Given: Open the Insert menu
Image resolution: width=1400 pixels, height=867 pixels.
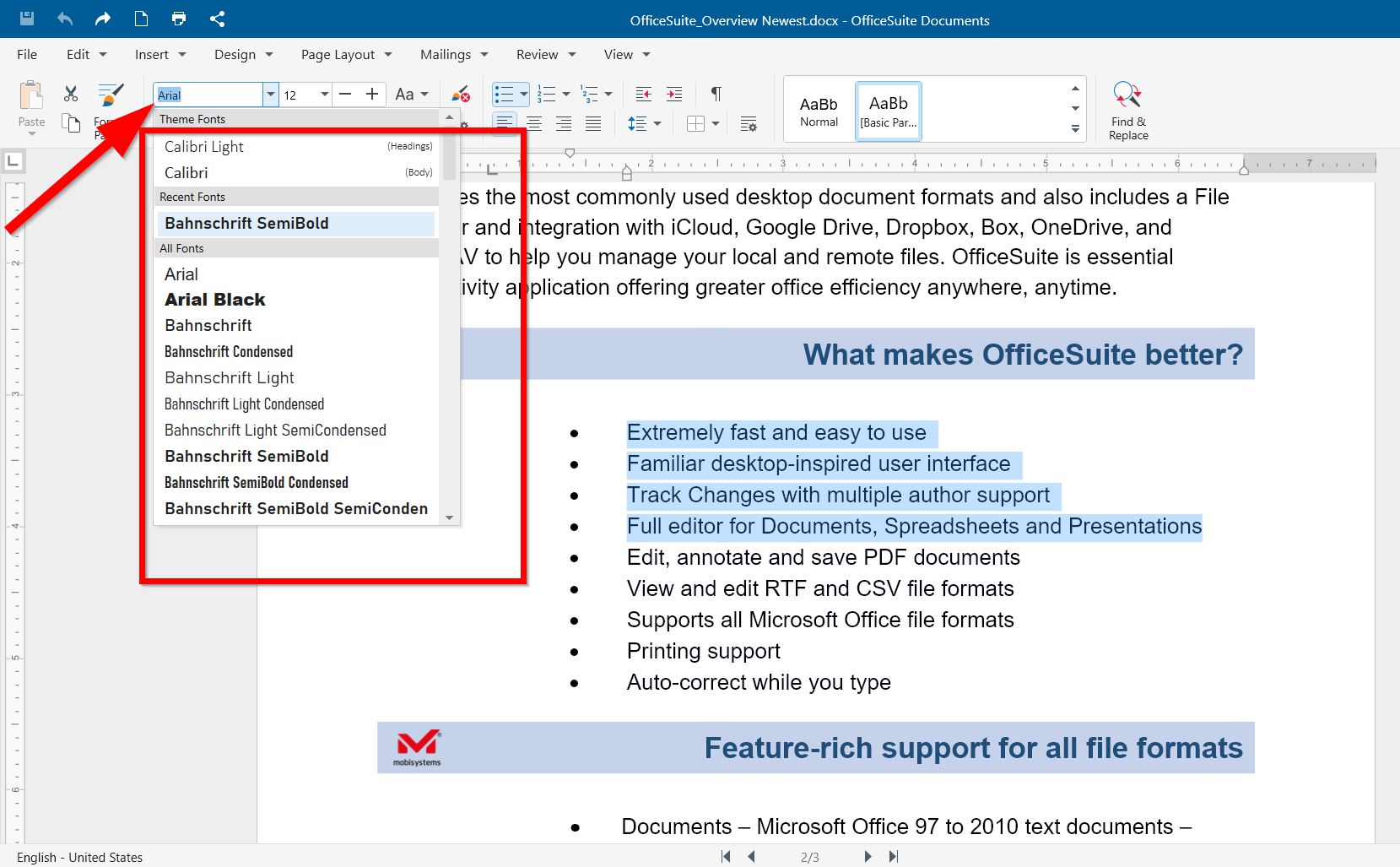Looking at the screenshot, I should click(160, 54).
